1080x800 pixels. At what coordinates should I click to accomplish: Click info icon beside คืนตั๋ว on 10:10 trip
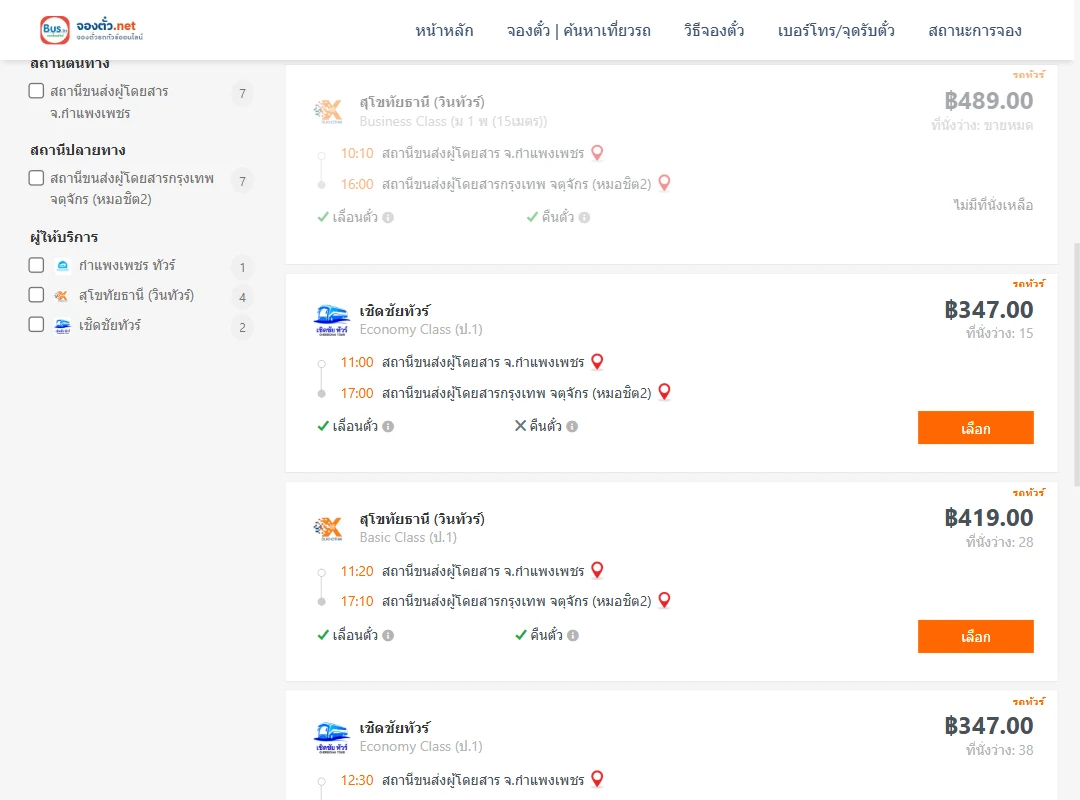[584, 218]
